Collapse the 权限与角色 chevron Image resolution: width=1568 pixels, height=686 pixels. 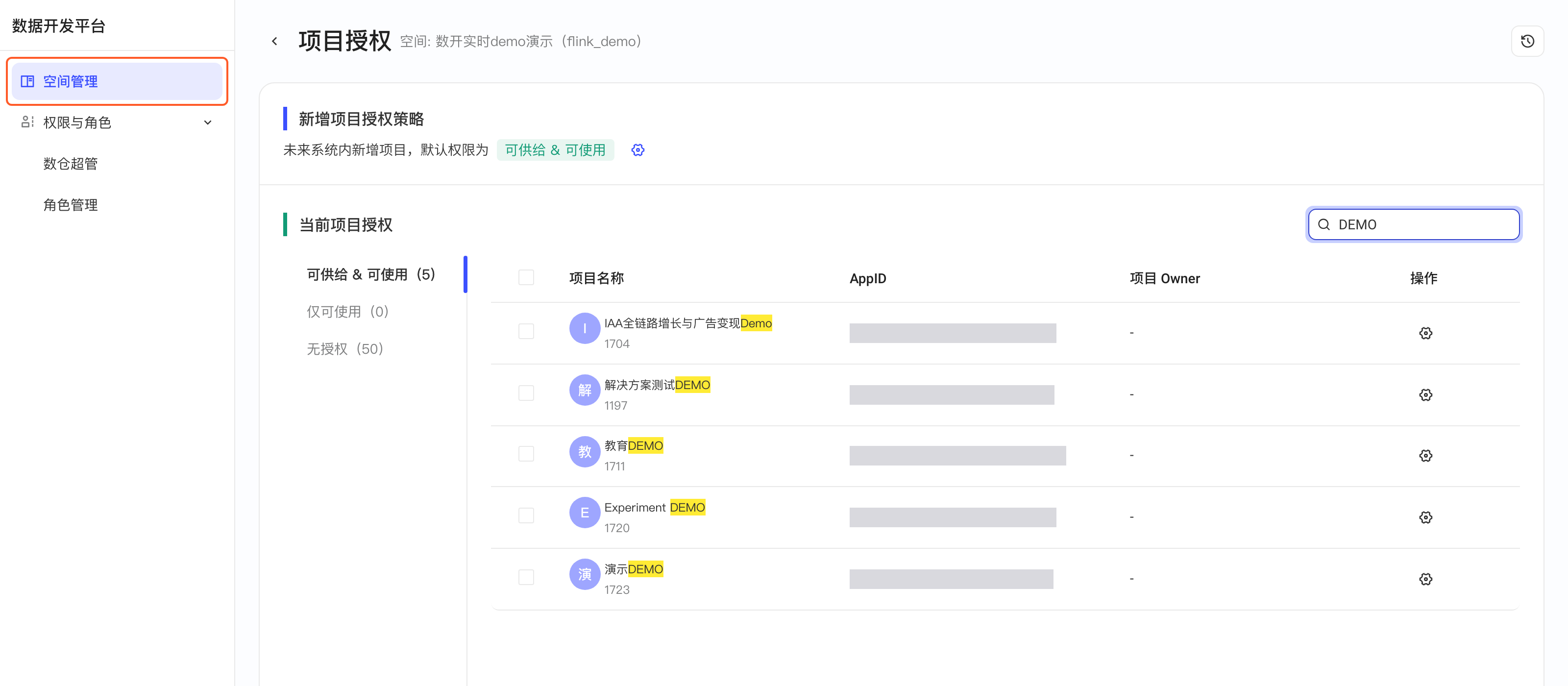[208, 122]
